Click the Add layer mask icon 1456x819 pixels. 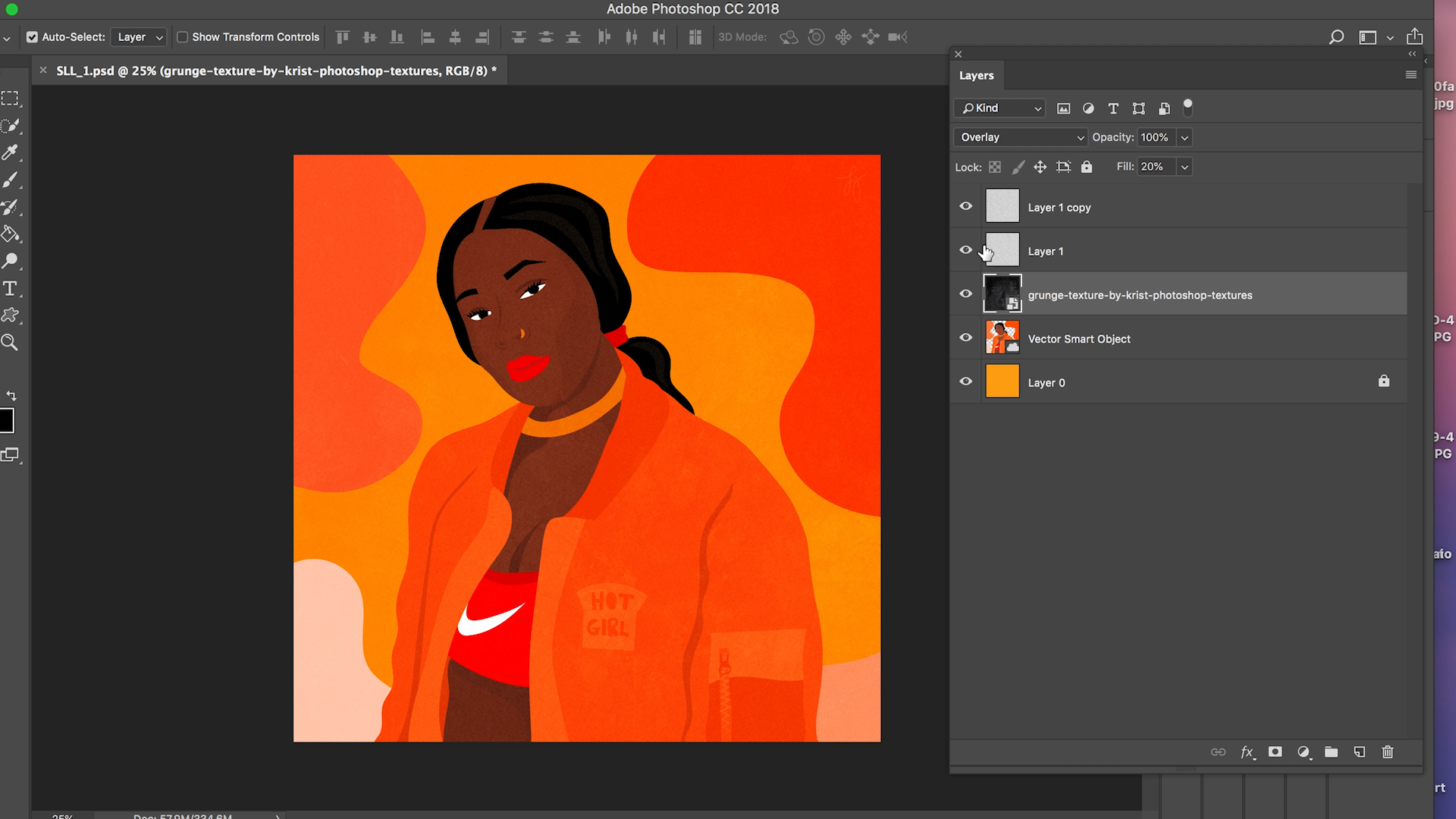click(x=1275, y=752)
